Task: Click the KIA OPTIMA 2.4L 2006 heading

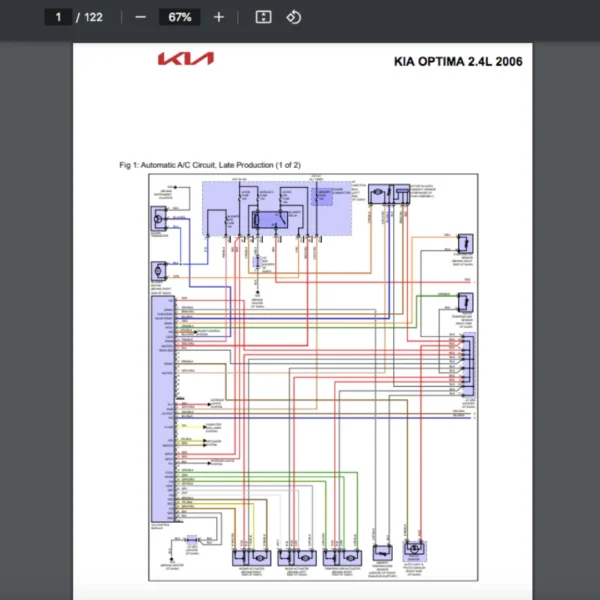Action: [458, 62]
